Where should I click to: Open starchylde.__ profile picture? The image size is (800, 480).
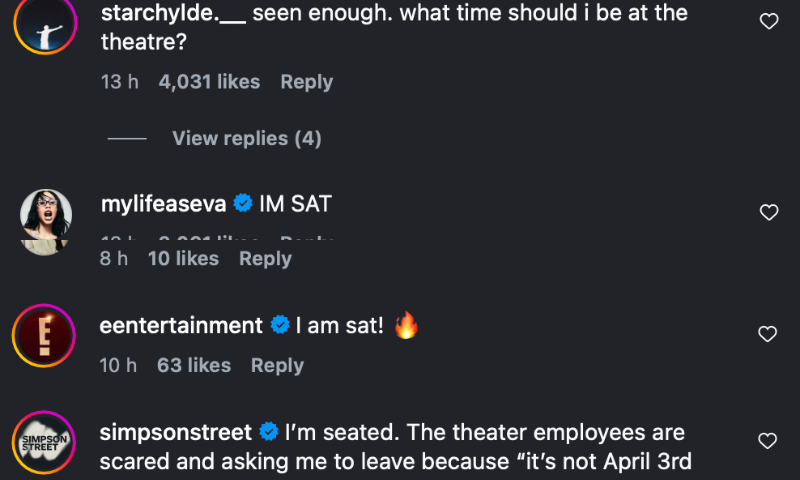[43, 27]
